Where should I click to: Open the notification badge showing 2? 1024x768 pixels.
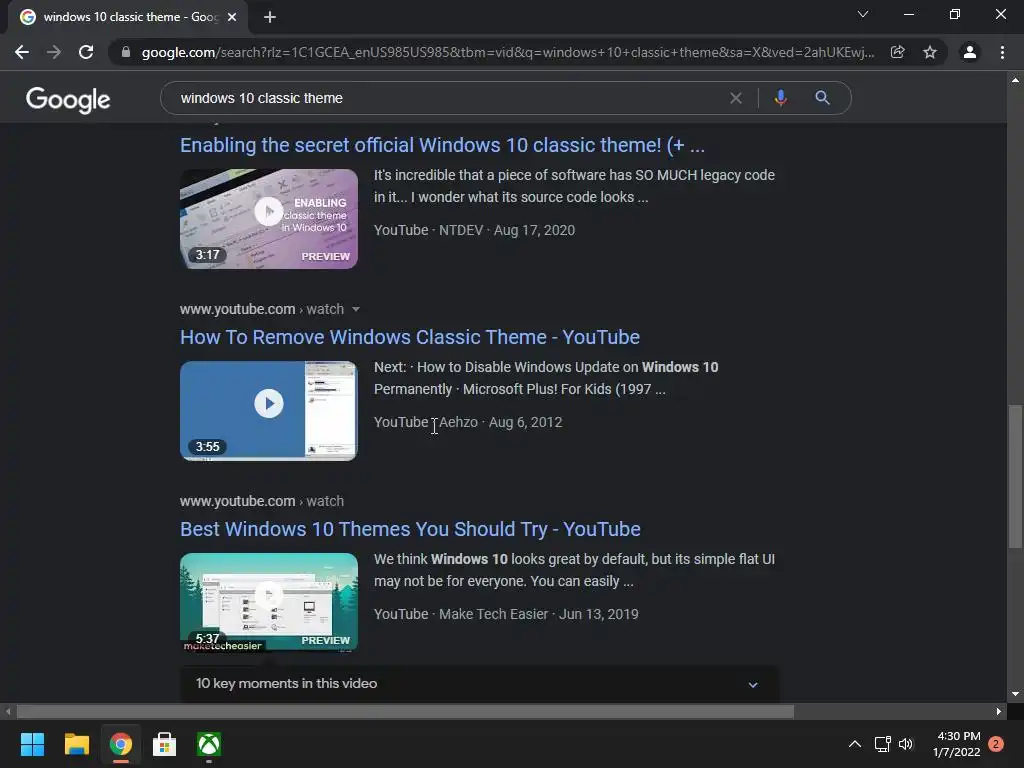[x=996, y=744]
